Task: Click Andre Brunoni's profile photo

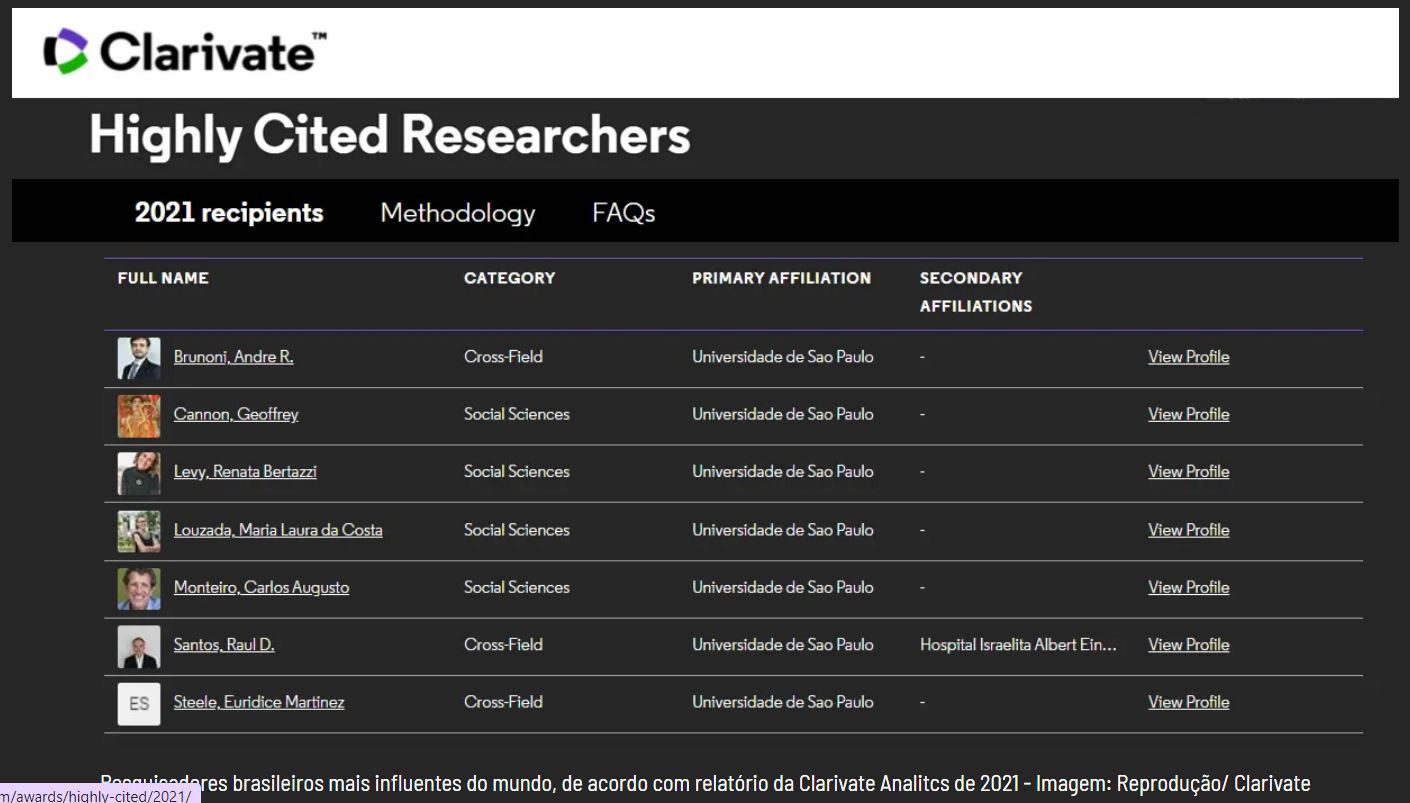Action: coord(139,358)
